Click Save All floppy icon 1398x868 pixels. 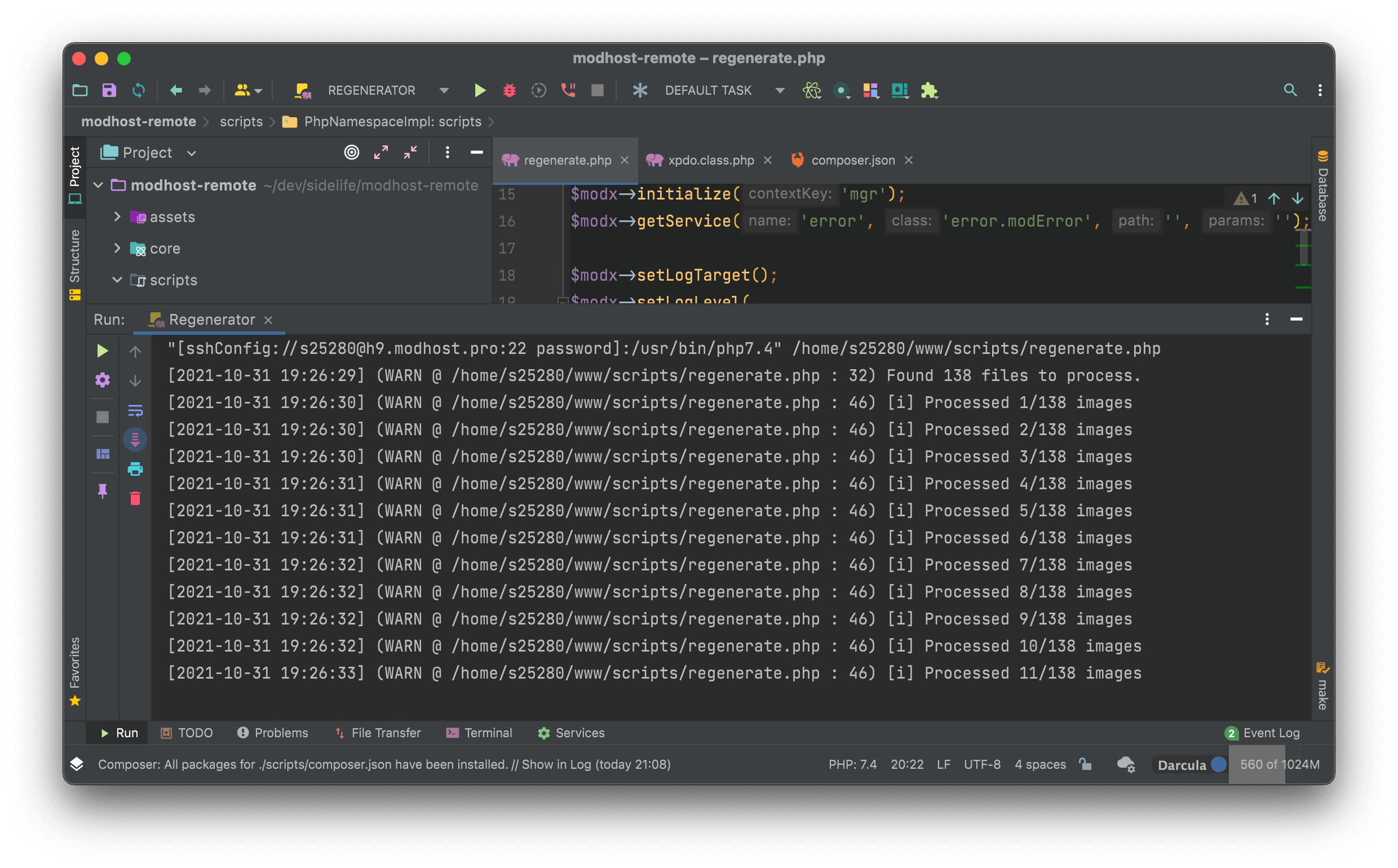(109, 90)
